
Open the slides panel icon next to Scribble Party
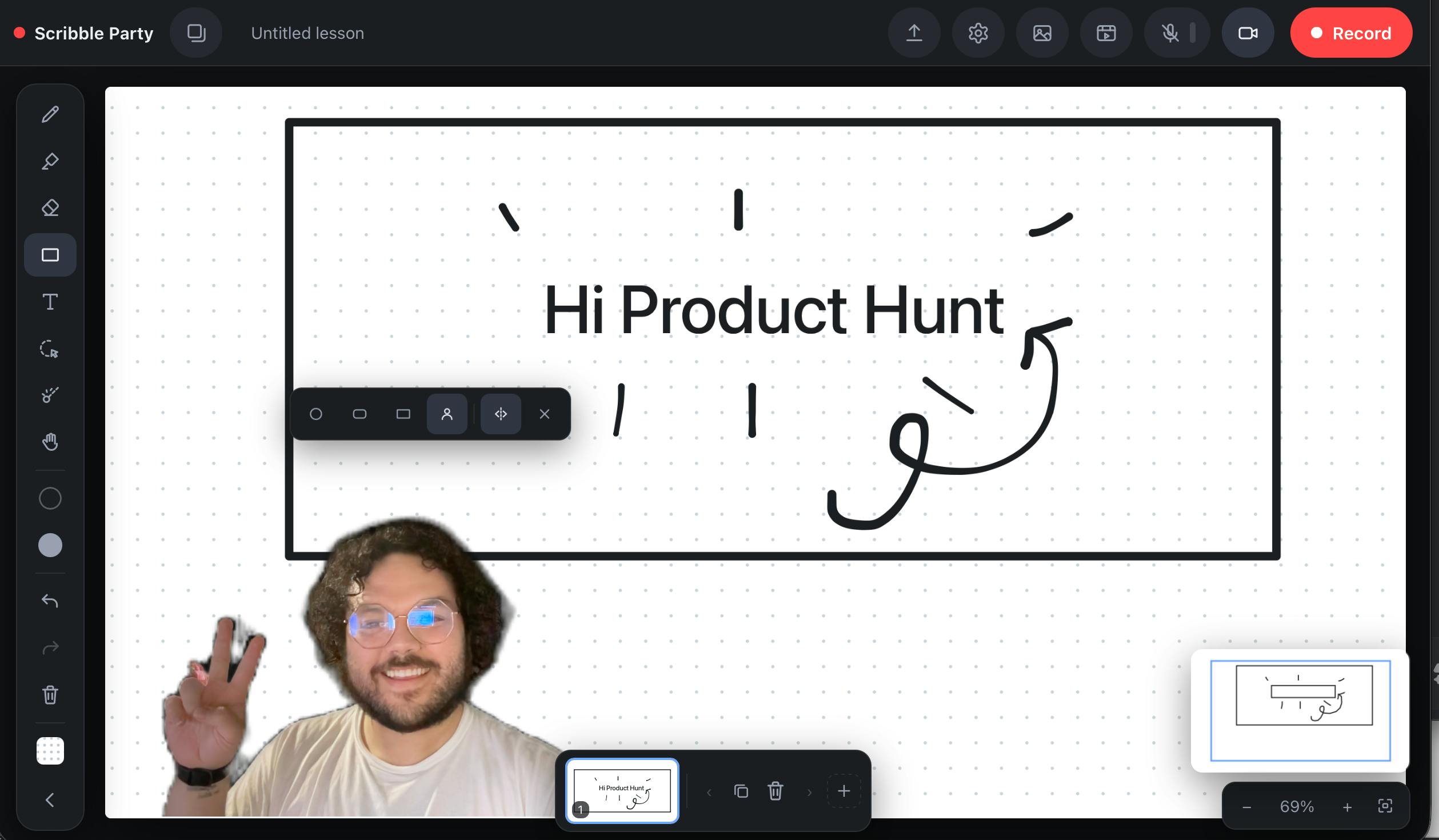tap(196, 33)
